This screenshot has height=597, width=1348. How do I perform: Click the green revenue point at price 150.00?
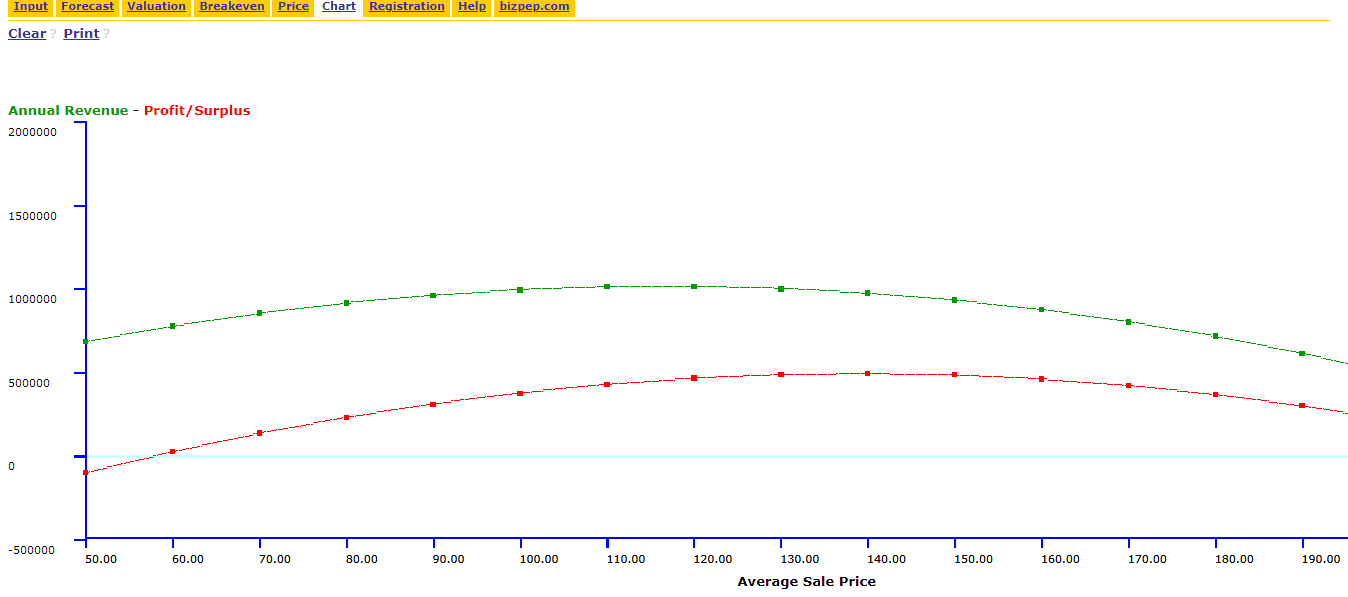point(955,300)
